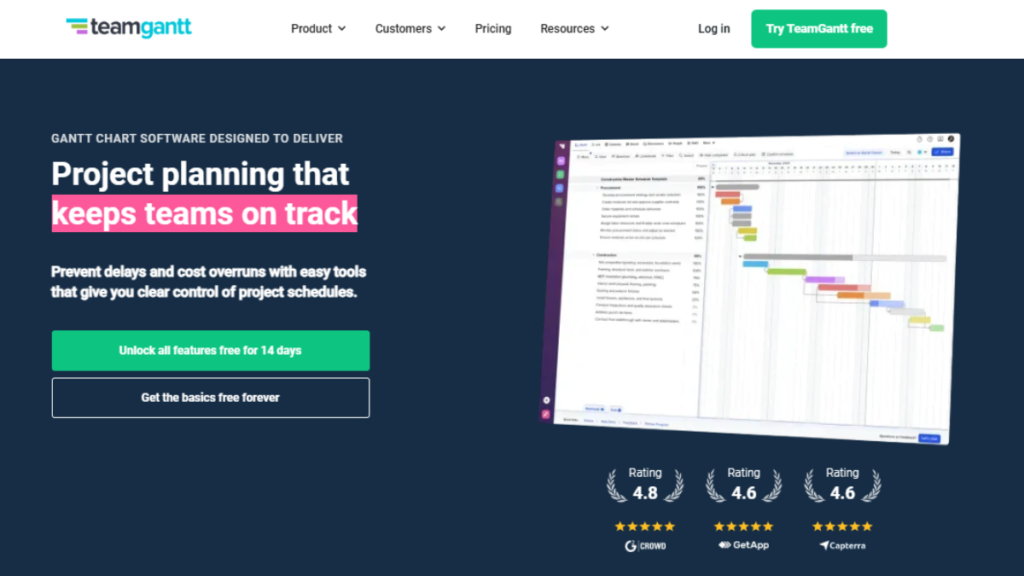Open the Customers dropdown
The image size is (1024, 576).
tap(410, 29)
